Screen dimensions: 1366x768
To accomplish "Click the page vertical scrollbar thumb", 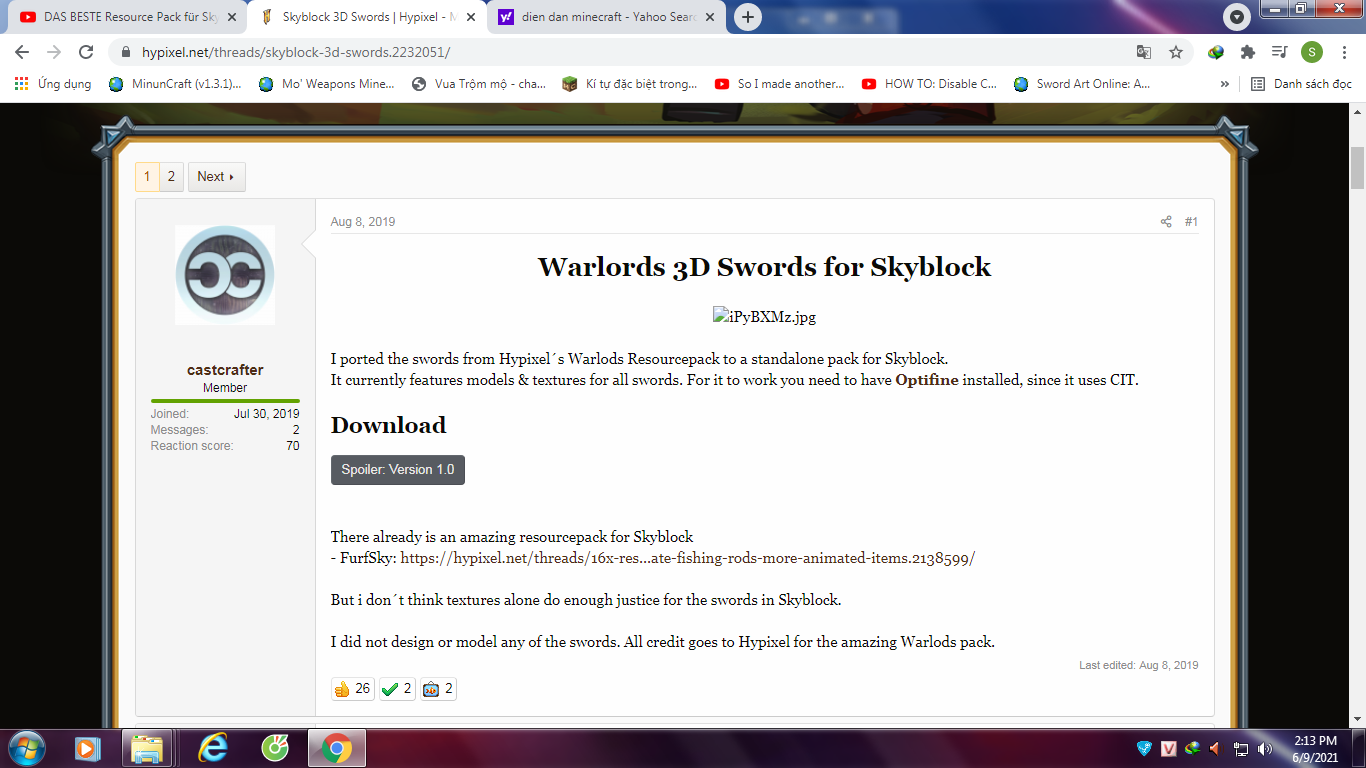I will (x=1357, y=167).
